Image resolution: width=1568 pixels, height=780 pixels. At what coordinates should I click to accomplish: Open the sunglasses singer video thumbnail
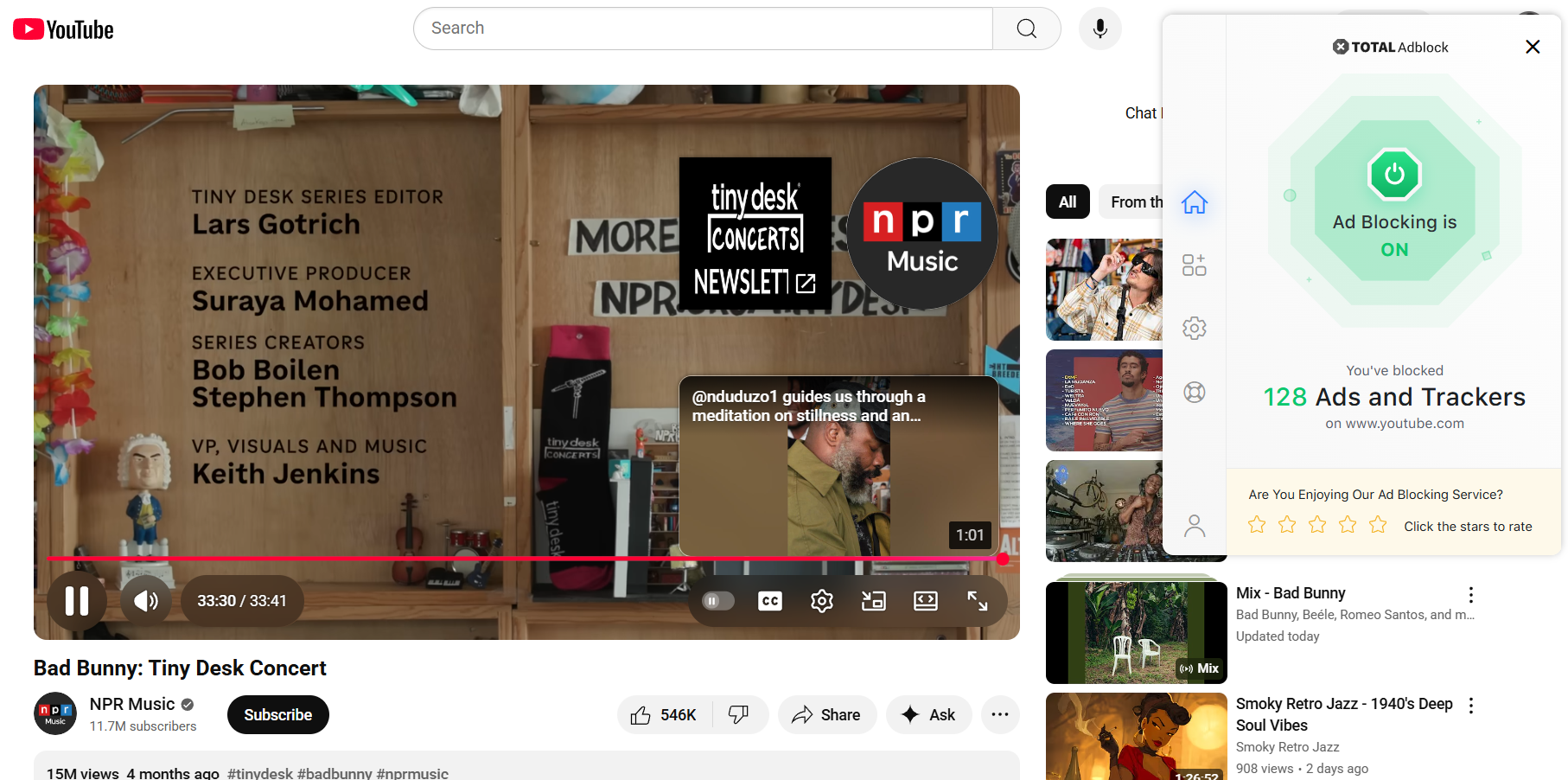point(1104,290)
